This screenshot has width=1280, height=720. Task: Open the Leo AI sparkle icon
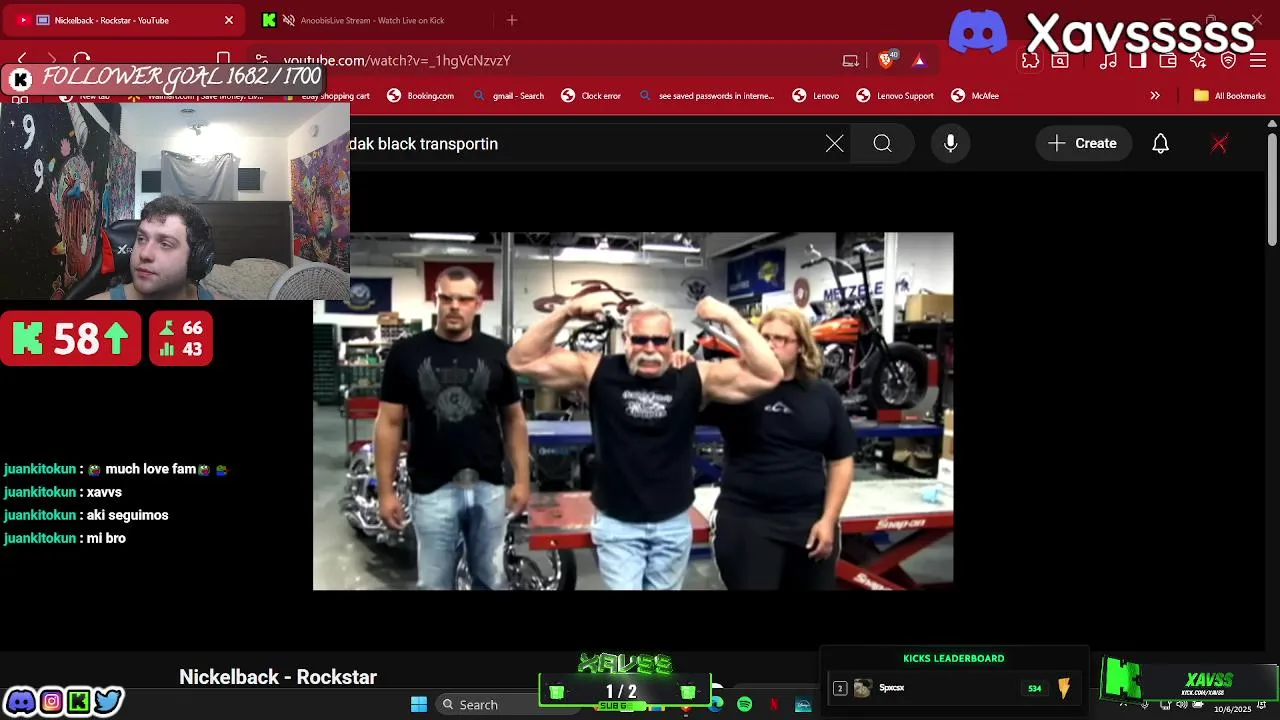pos(1198,61)
